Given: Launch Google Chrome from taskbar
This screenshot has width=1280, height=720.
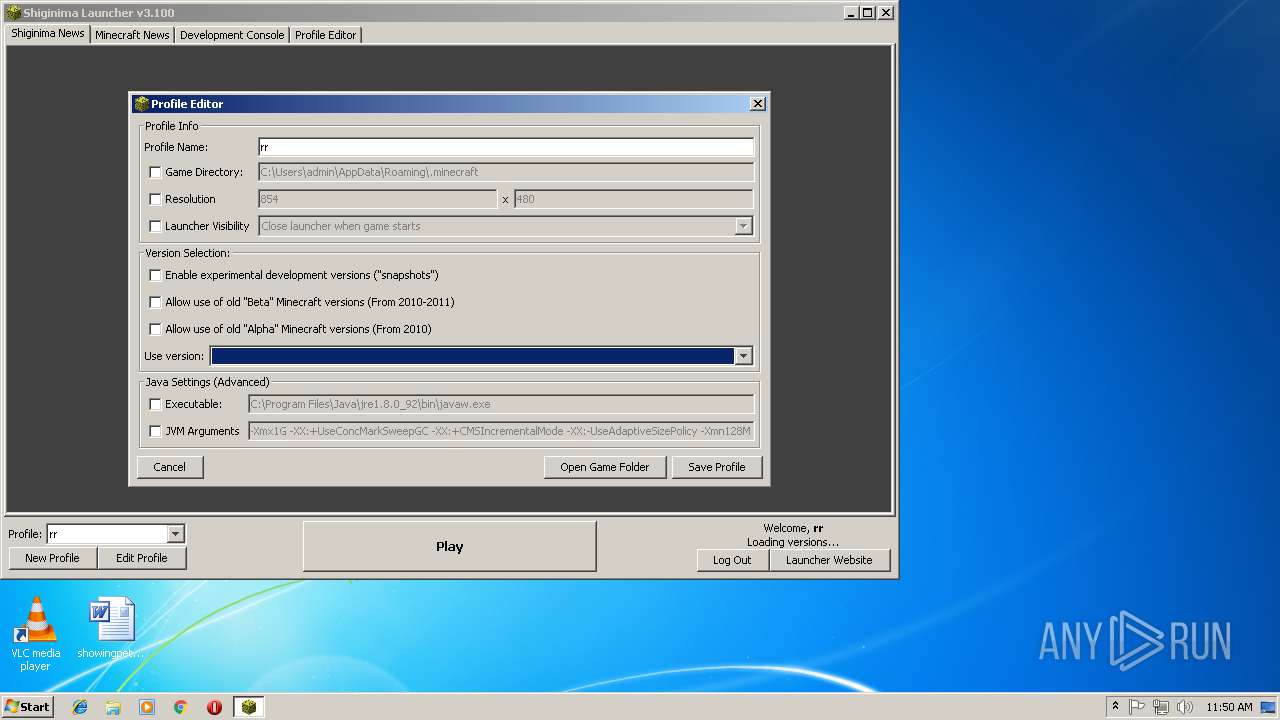Looking at the screenshot, I should pyautogui.click(x=180, y=707).
